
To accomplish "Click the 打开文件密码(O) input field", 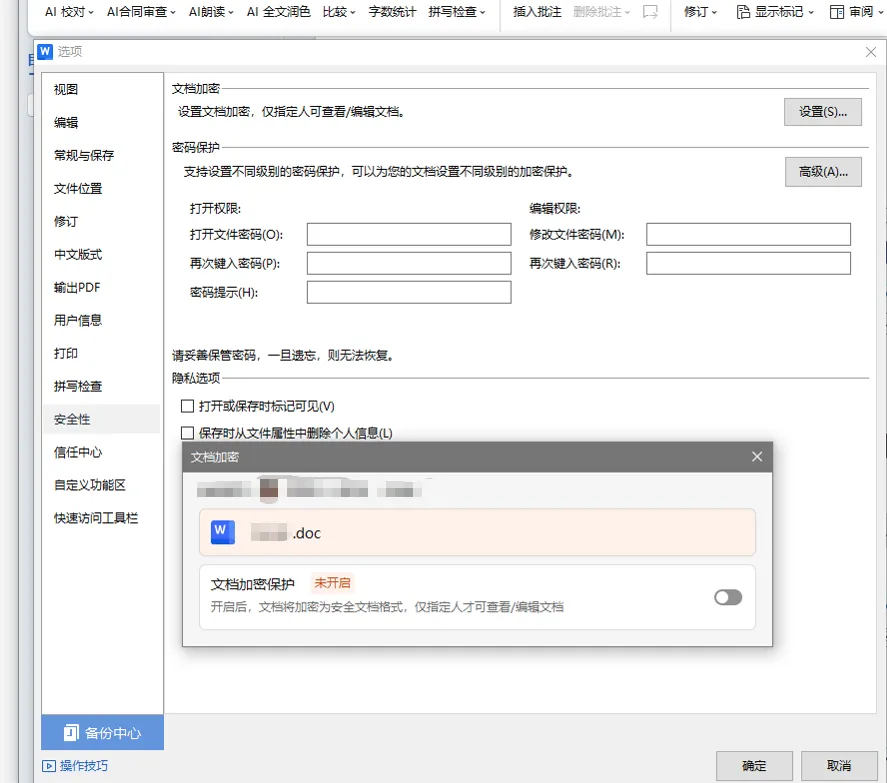I will pyautogui.click(x=409, y=234).
